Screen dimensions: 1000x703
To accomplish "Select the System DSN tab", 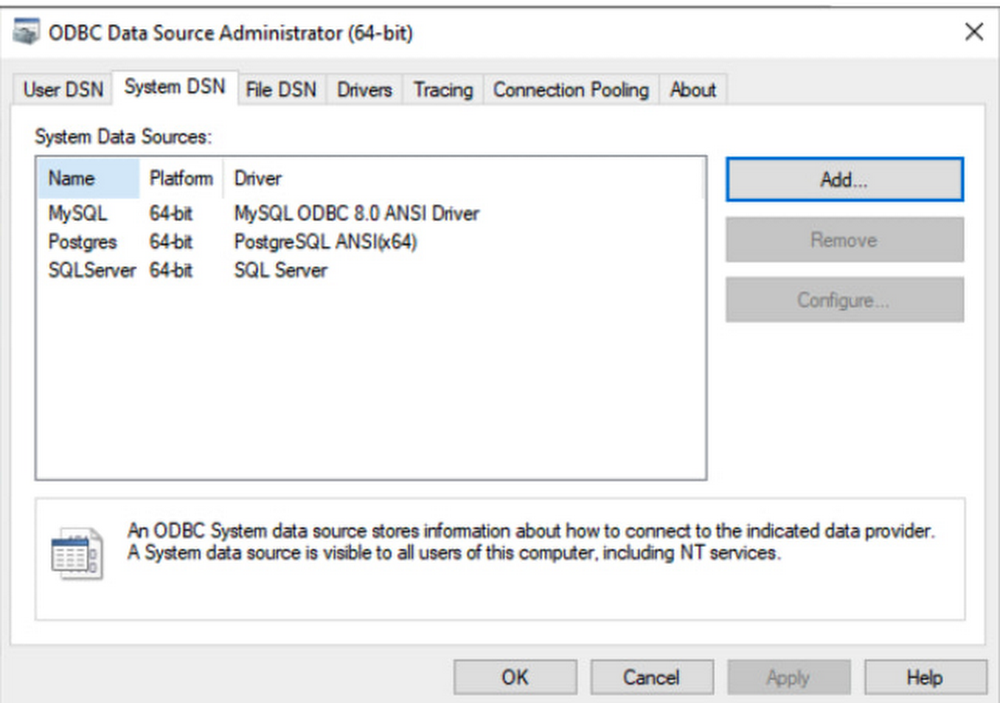I will click(175, 88).
